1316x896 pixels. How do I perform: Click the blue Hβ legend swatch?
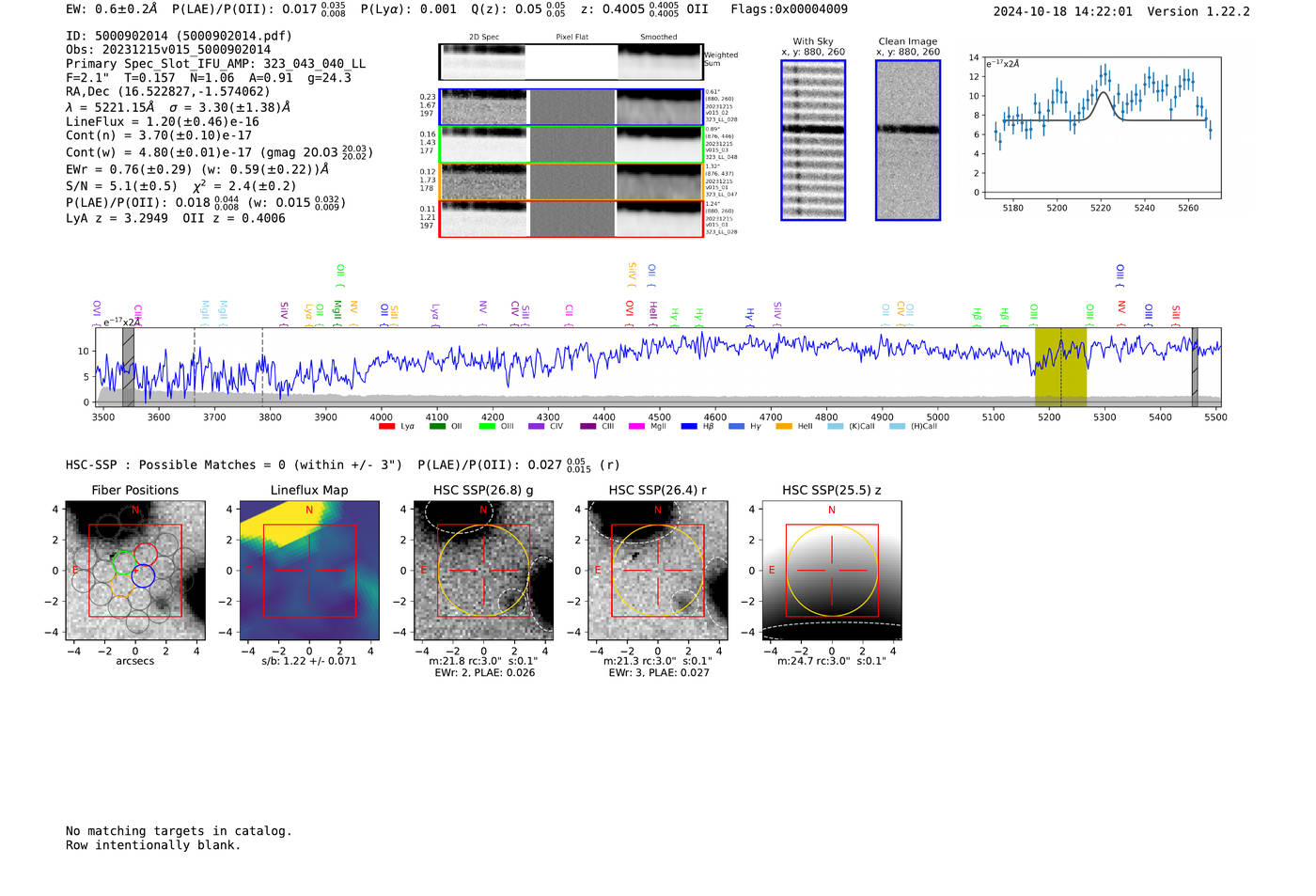point(689,427)
